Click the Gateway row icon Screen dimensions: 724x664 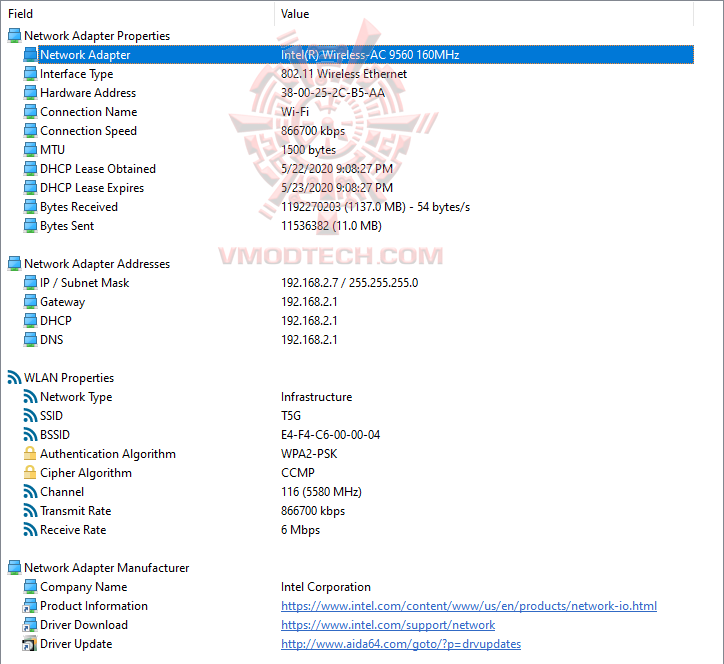click(x=30, y=302)
